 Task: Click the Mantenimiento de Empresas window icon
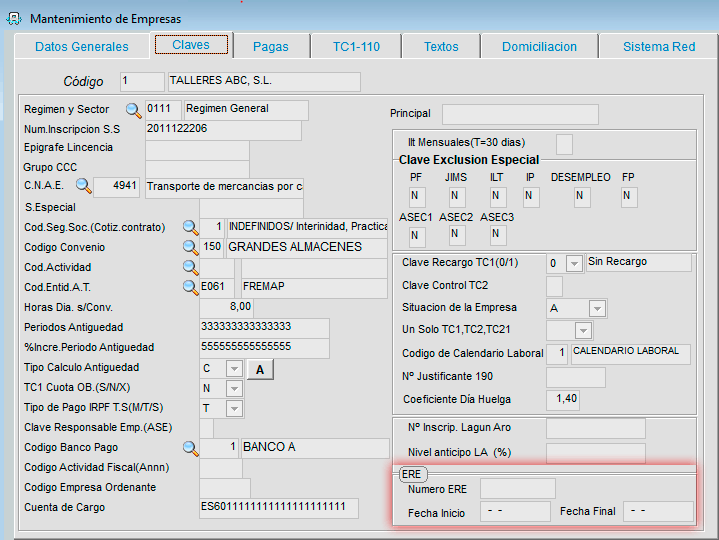pos(14,19)
